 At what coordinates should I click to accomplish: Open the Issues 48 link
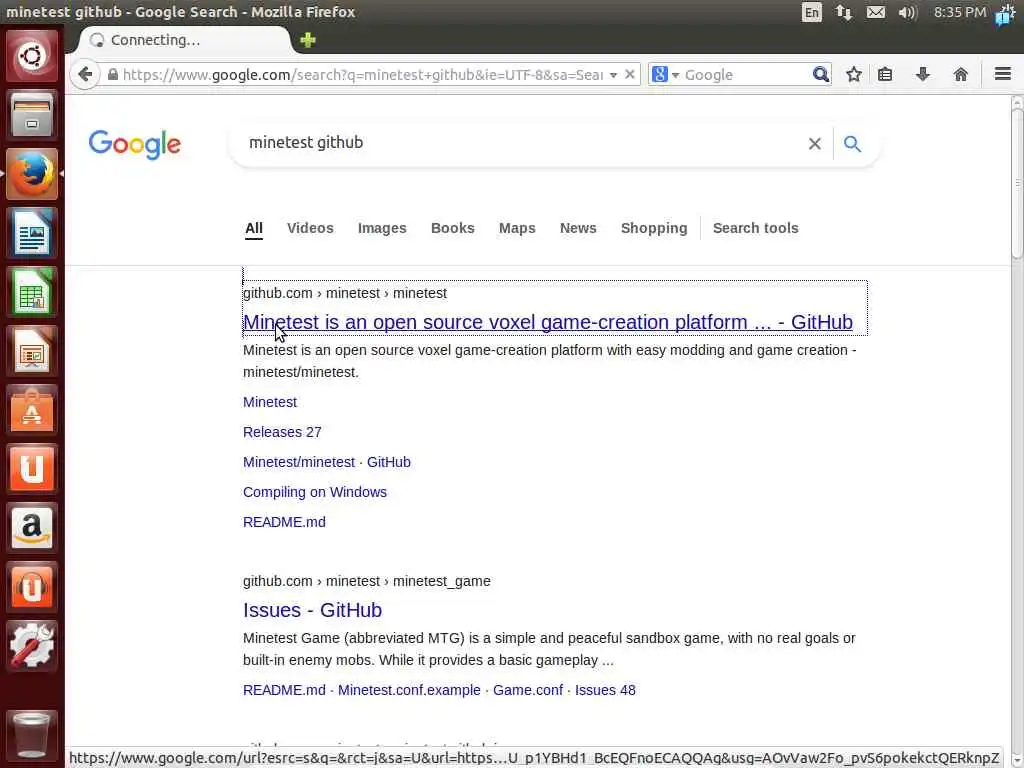pyautogui.click(x=605, y=690)
